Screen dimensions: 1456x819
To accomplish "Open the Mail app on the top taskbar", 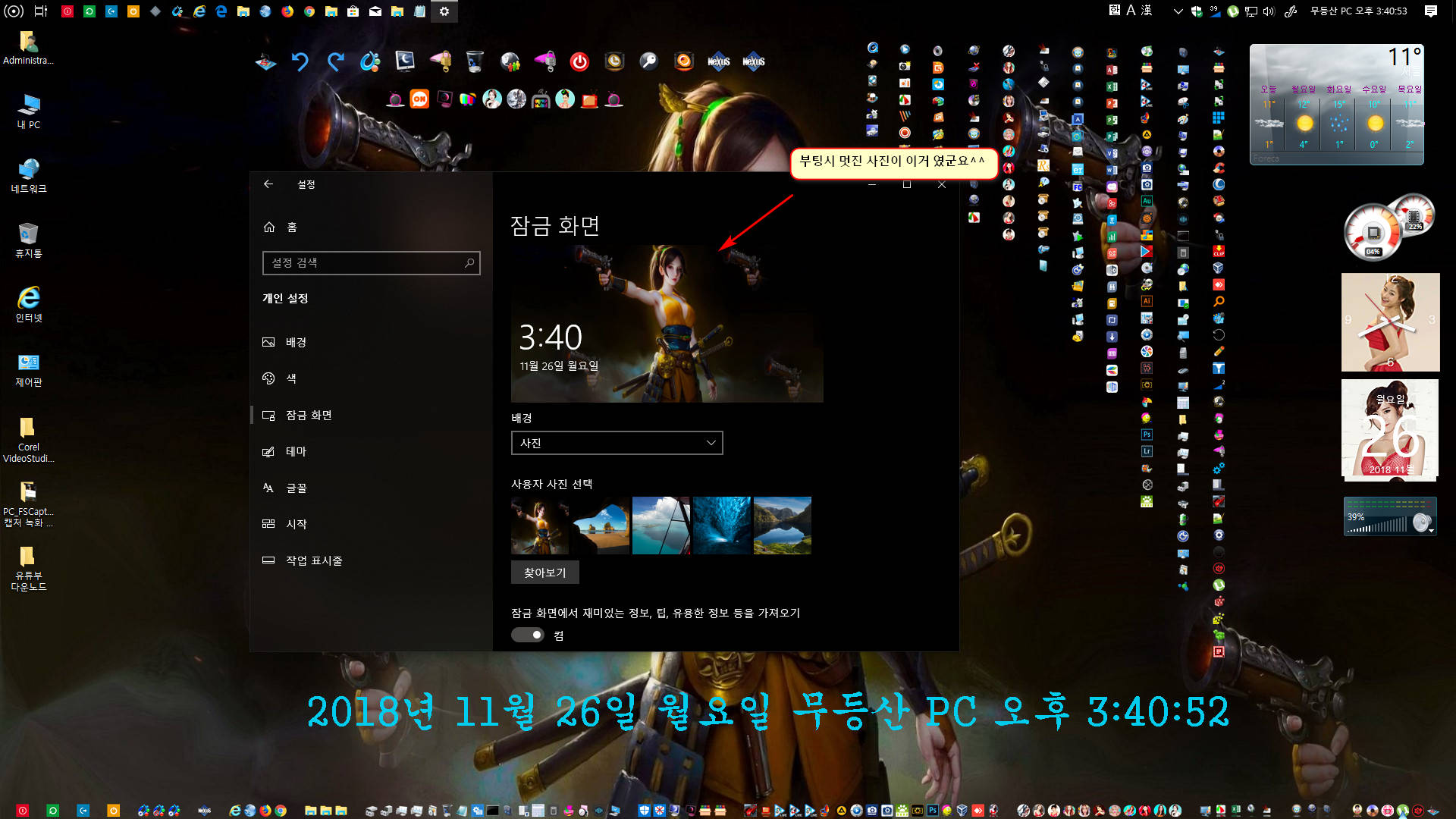I will [x=375, y=11].
